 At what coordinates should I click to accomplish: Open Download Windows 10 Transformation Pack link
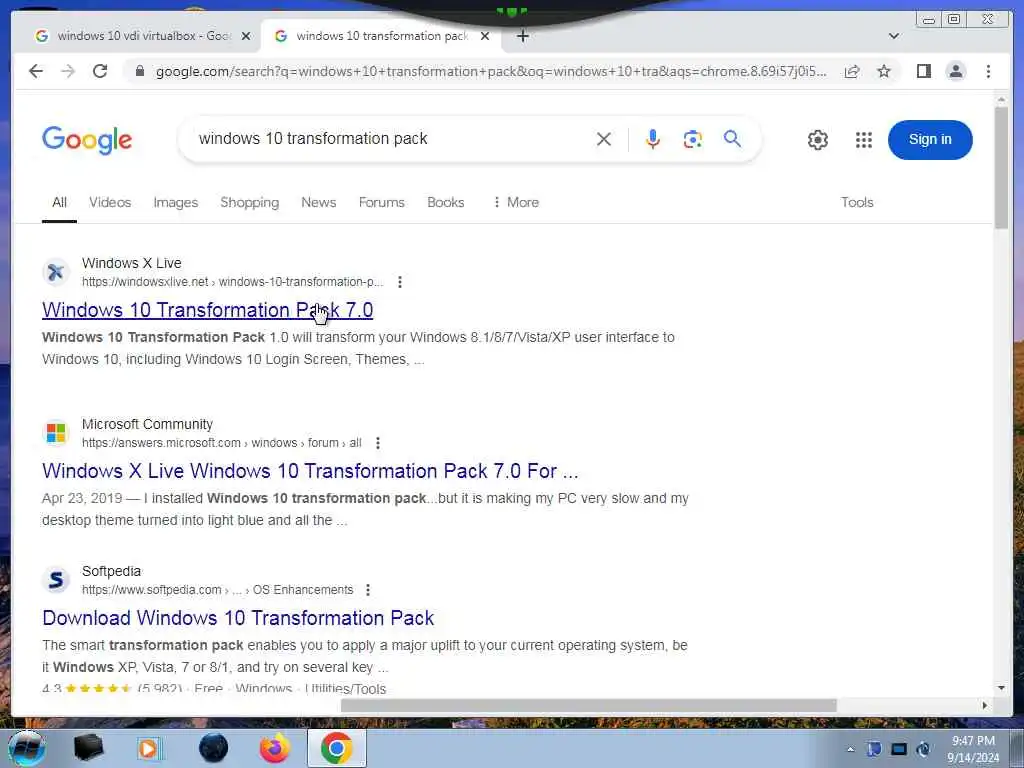[238, 618]
